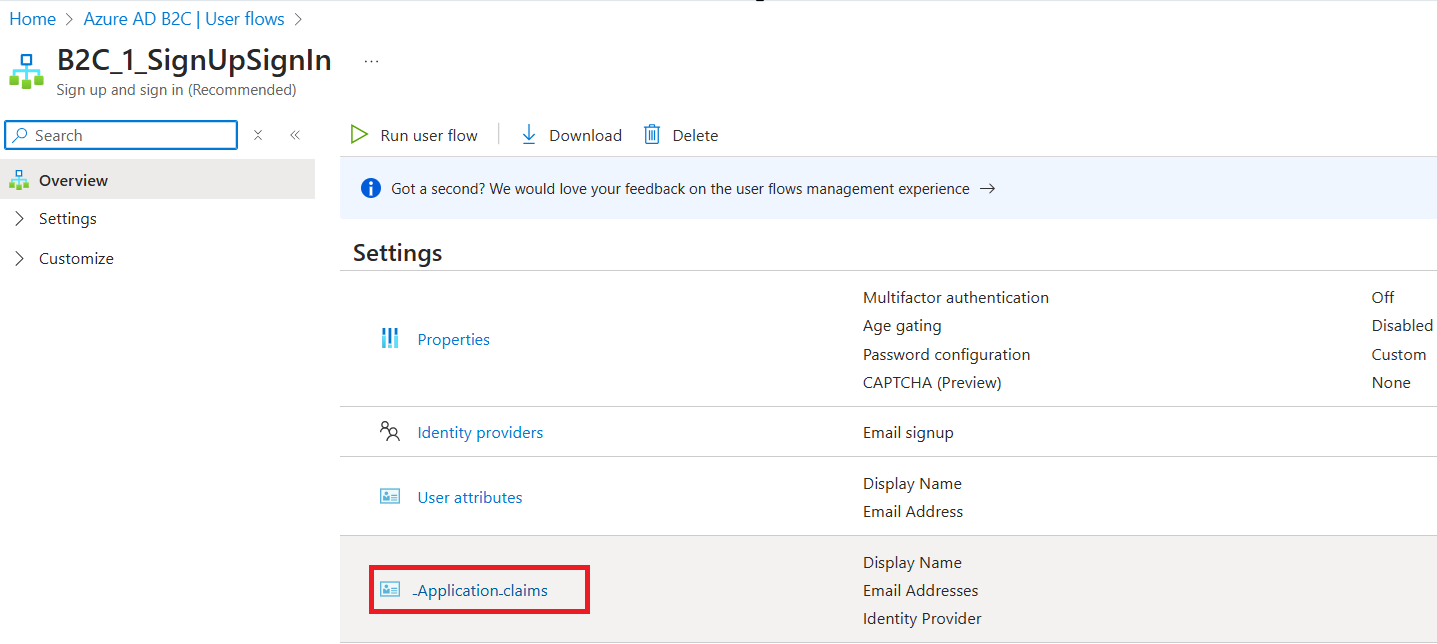The width and height of the screenshot is (1437, 644).
Task: Click the feedback banner info icon
Action: 371,188
